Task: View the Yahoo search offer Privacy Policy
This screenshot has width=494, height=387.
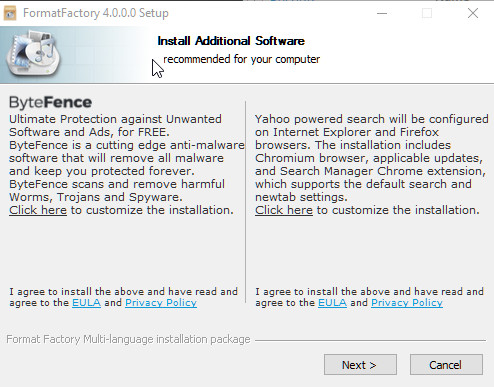Action: (407, 303)
